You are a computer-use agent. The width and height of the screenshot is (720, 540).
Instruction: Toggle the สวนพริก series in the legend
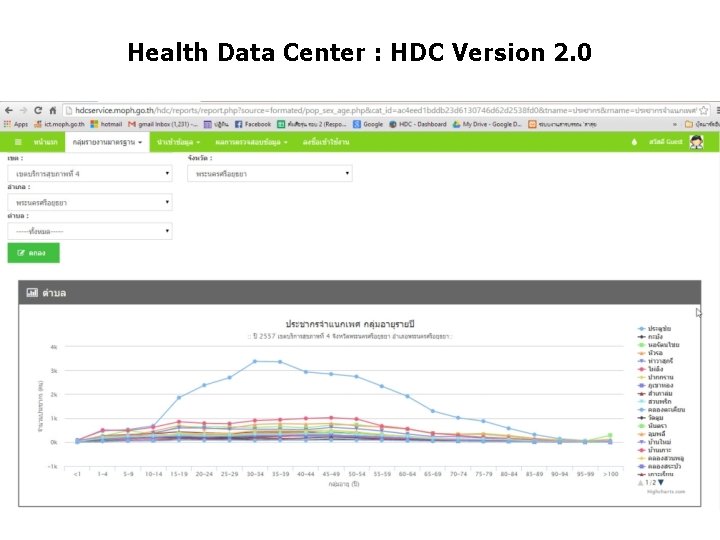[654, 401]
